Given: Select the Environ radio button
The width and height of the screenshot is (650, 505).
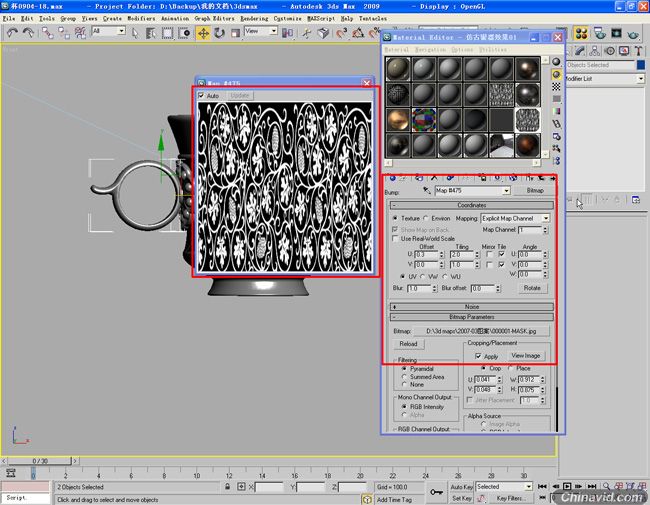Looking at the screenshot, I should click(x=425, y=218).
